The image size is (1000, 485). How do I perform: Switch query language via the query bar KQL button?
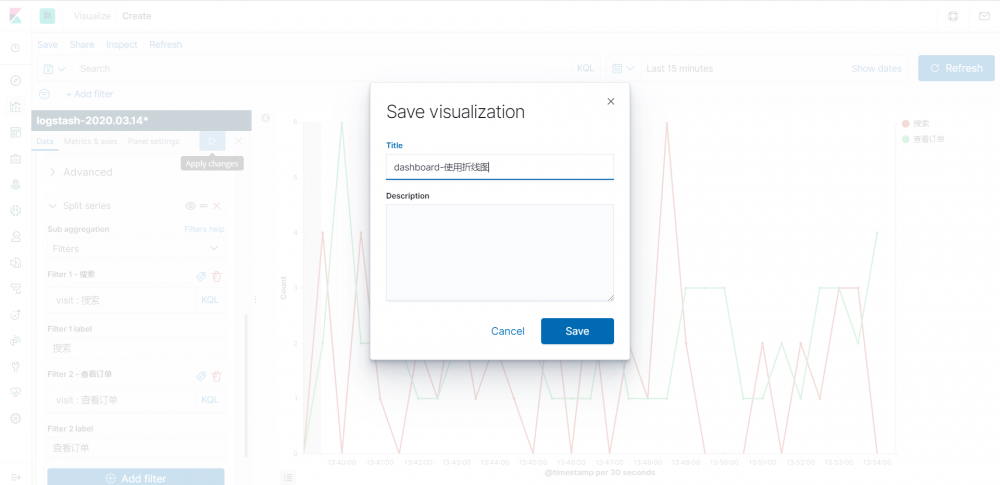pos(585,68)
